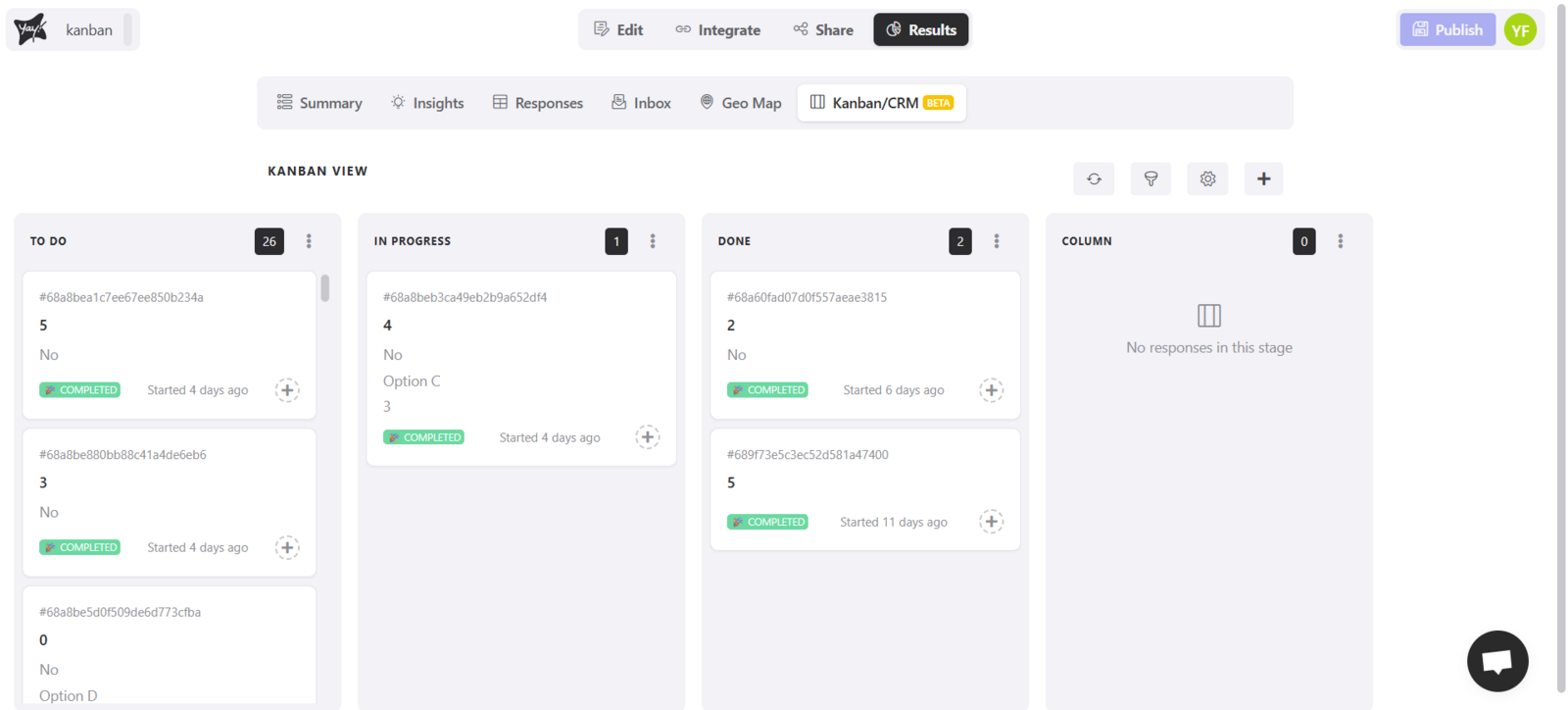This screenshot has width=1568, height=710.
Task: Click the refresh kanban icon
Action: [1094, 179]
